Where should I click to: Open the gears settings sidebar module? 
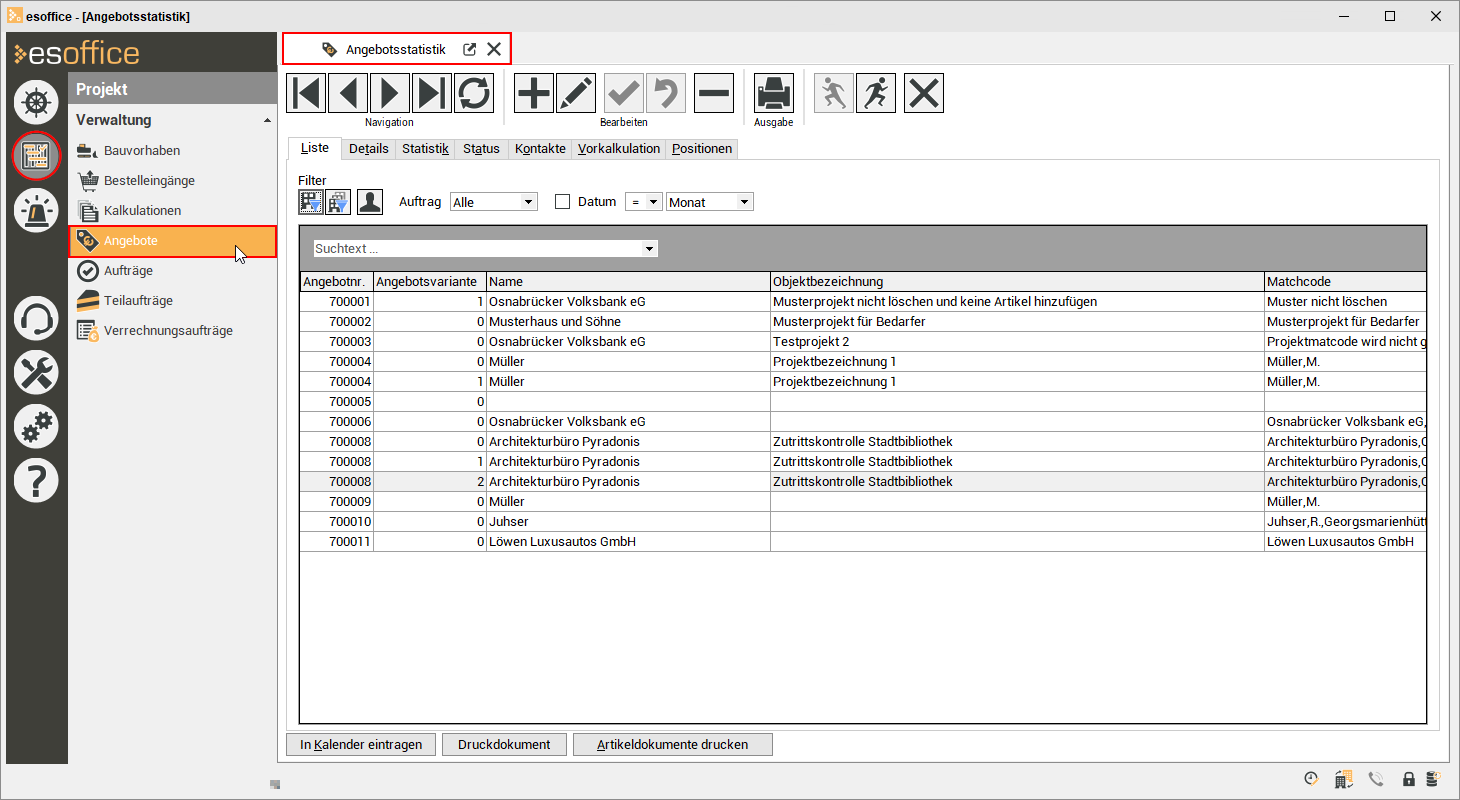(37, 427)
